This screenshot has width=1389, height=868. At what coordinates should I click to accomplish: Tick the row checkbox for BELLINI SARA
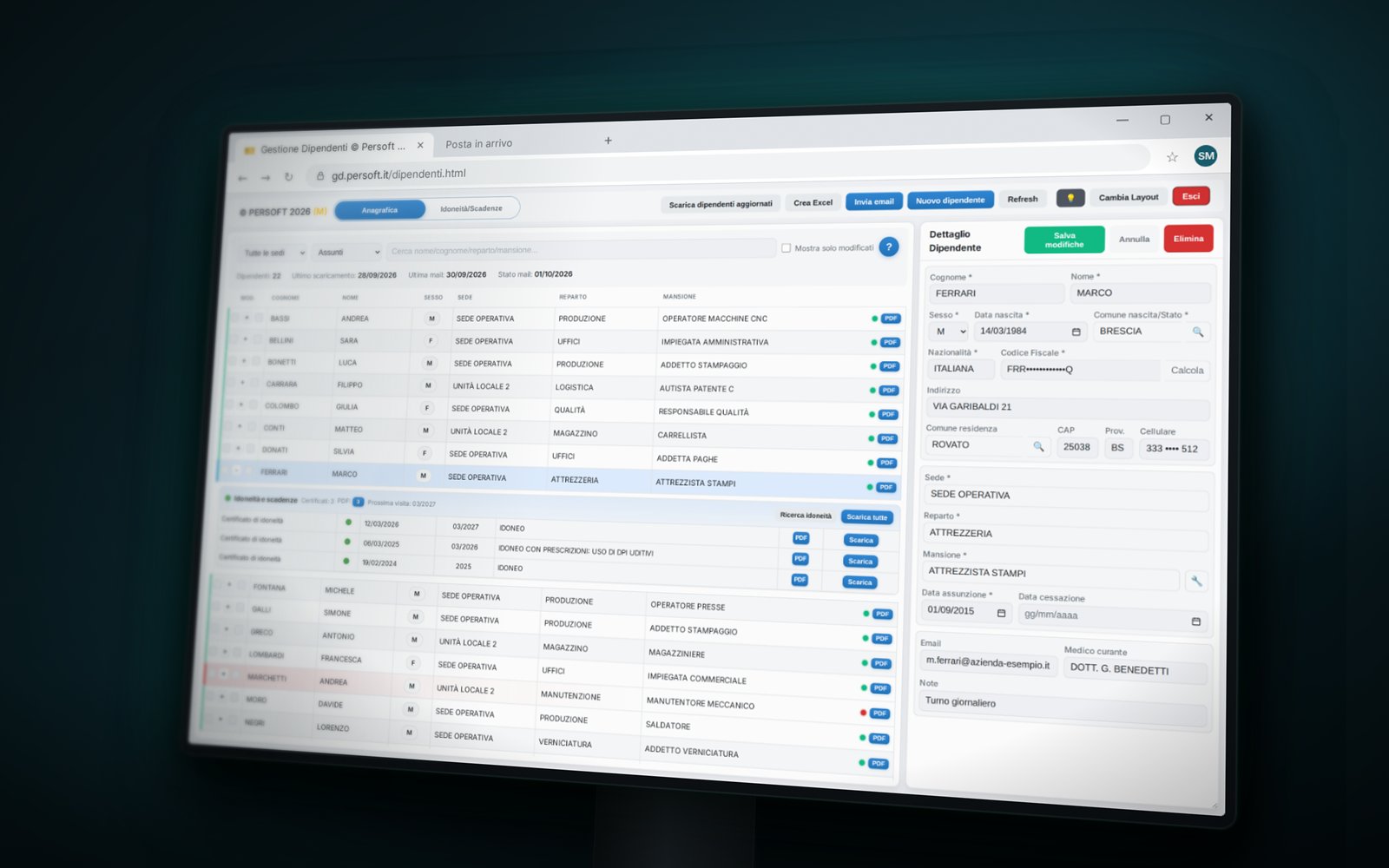[x=259, y=340]
